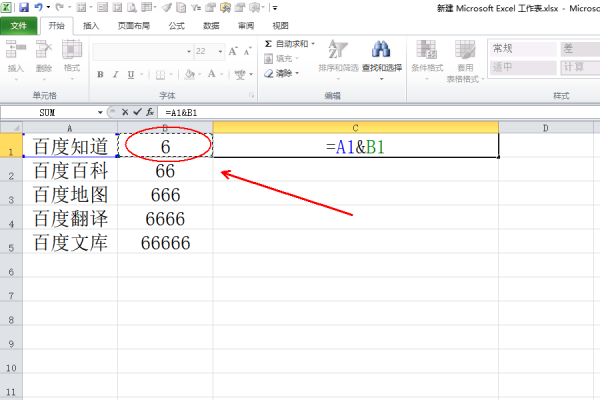
Task: Confirm the formula with checkmark icon
Action: point(137,112)
